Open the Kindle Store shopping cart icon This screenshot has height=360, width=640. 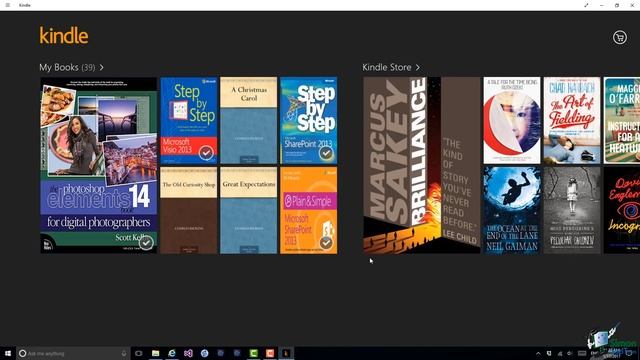point(620,38)
